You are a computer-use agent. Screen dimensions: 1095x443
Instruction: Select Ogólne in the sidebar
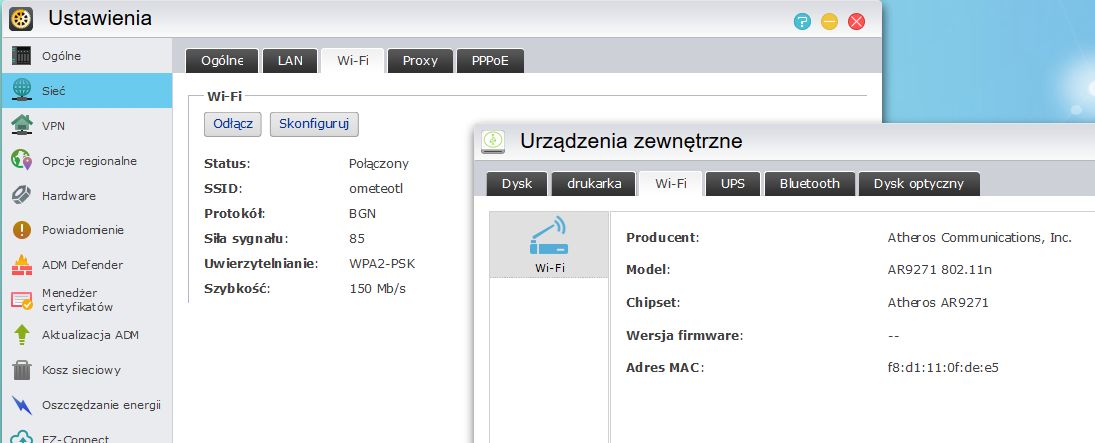point(61,56)
